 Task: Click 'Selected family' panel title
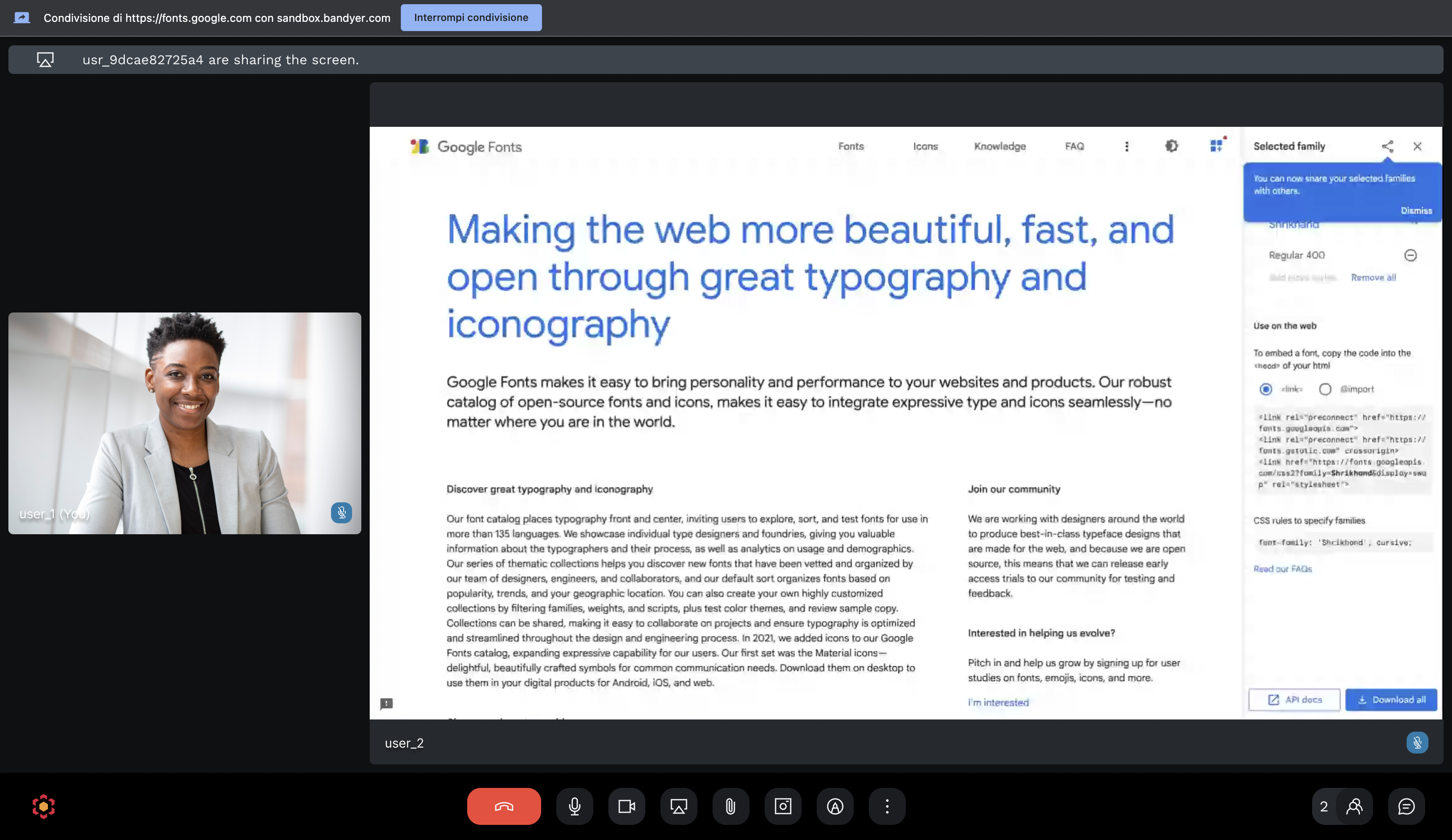click(1289, 146)
